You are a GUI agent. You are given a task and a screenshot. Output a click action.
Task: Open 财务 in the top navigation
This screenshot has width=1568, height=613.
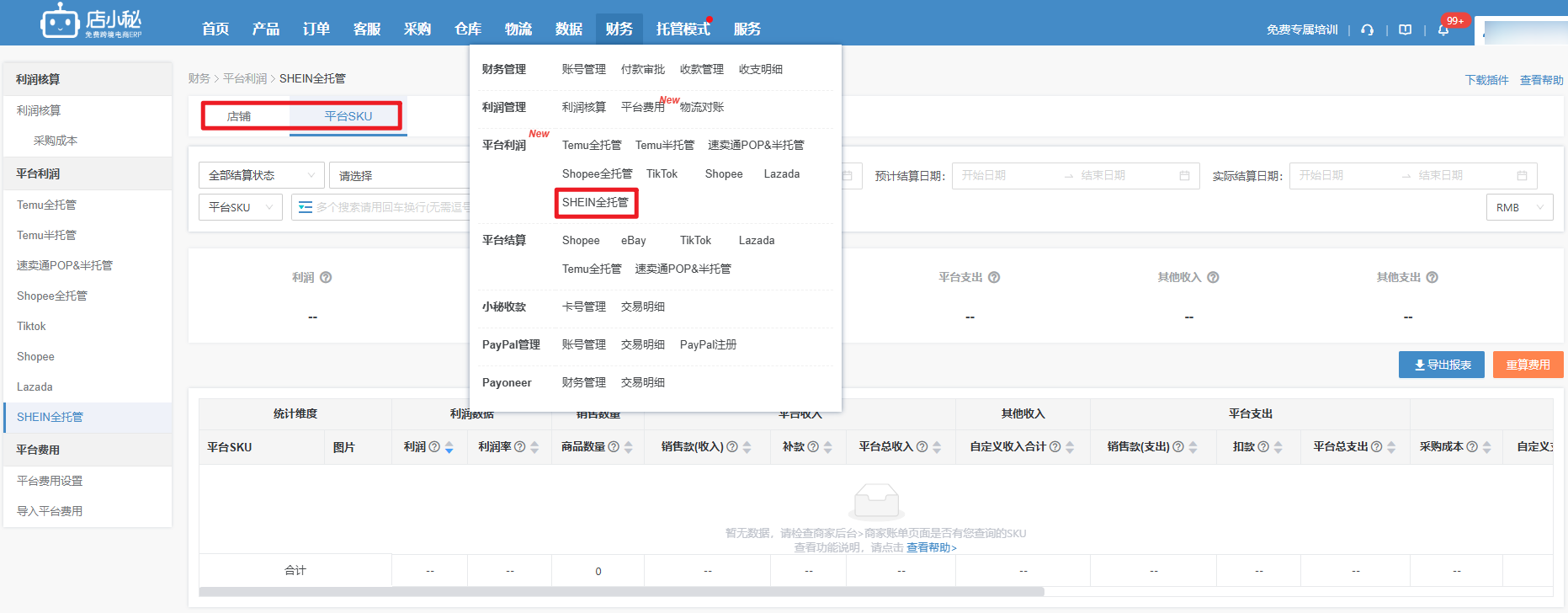coord(619,29)
